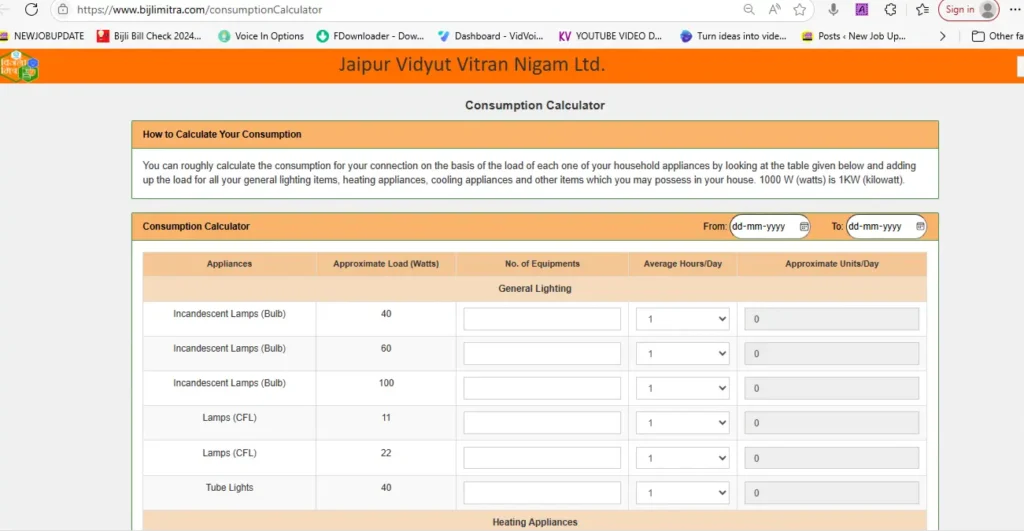Show more bookmarks with the chevron arrow
Image resolution: width=1024 pixels, height=531 pixels.
click(942, 36)
